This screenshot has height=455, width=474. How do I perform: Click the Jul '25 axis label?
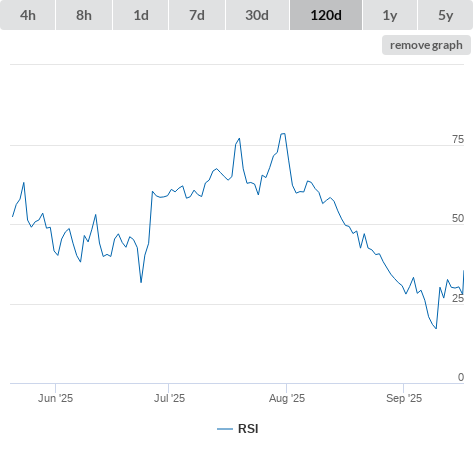[169, 398]
